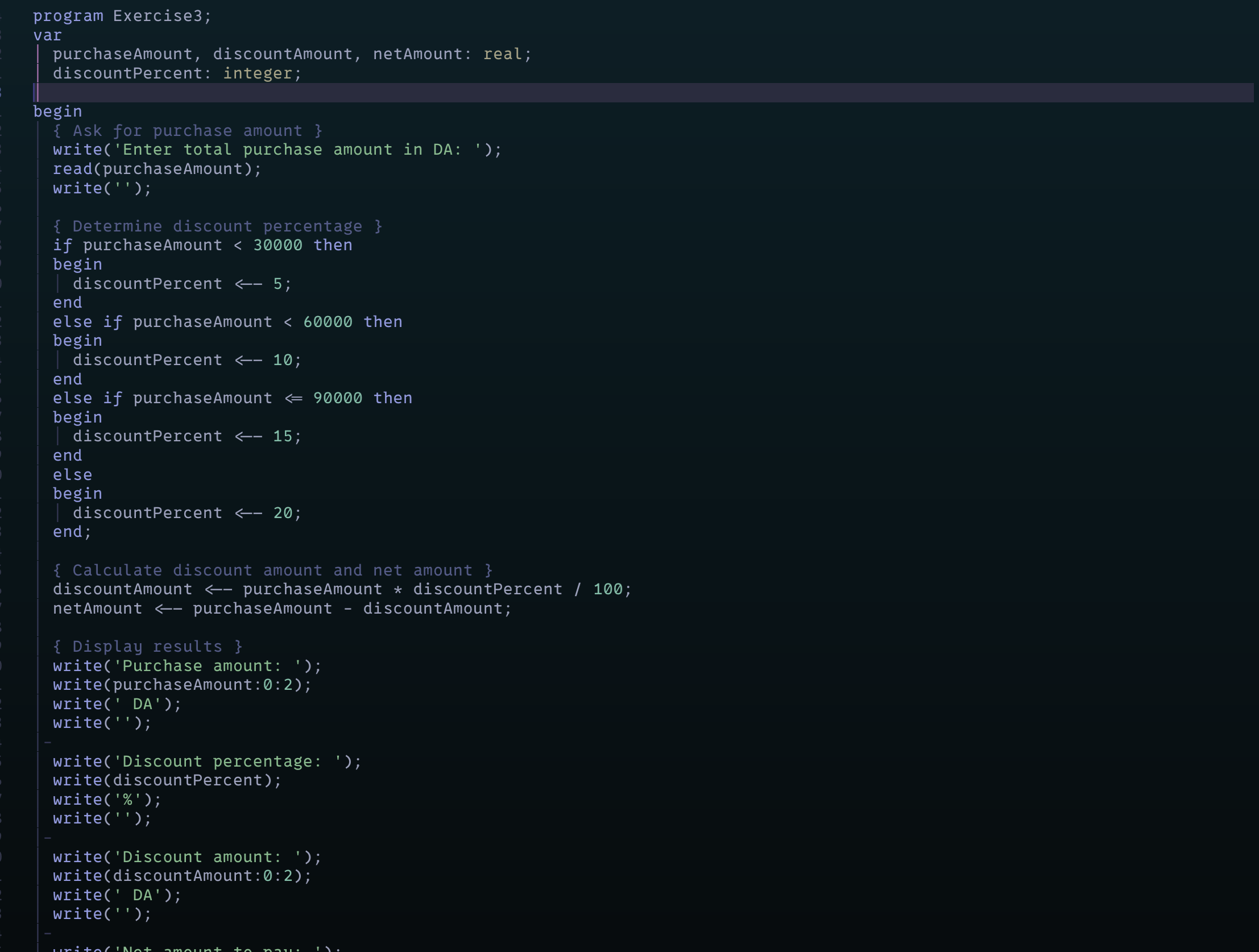Viewport: 1259px width, 952px height.
Task: Click the number 60000 in else-if condition
Action: tap(328, 322)
